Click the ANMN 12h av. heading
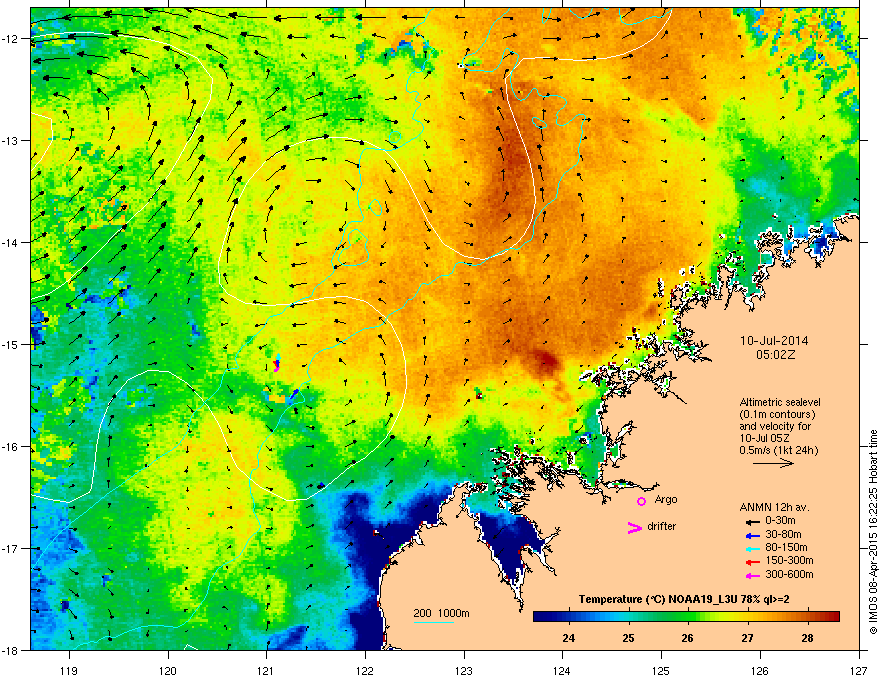The image size is (880, 680). coord(774,507)
